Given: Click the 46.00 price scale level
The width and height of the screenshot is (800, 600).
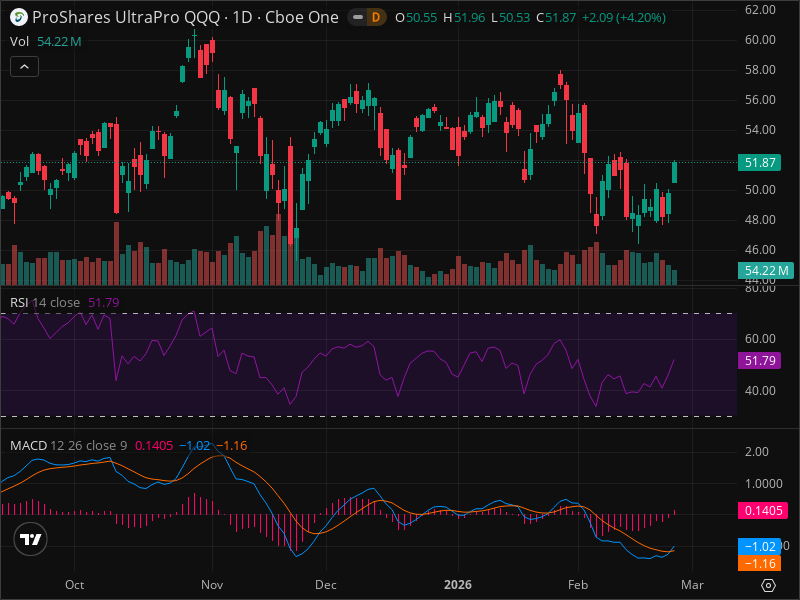Looking at the screenshot, I should point(760,250).
